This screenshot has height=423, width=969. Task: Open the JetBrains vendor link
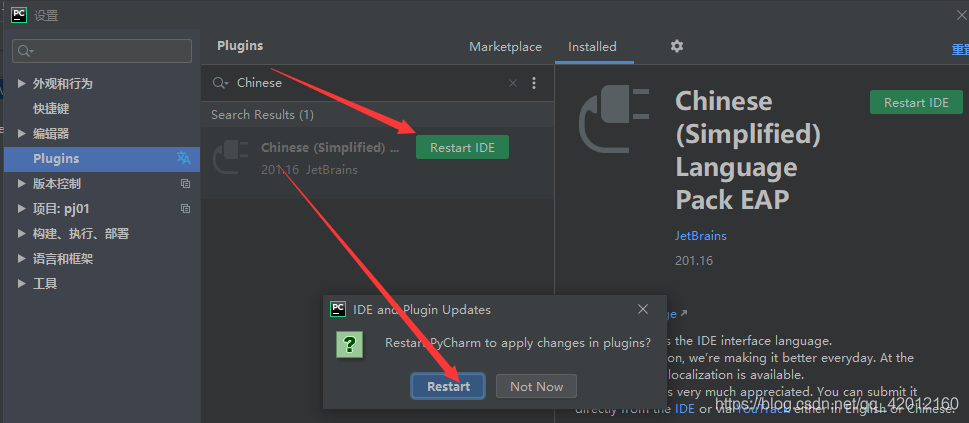(701, 236)
